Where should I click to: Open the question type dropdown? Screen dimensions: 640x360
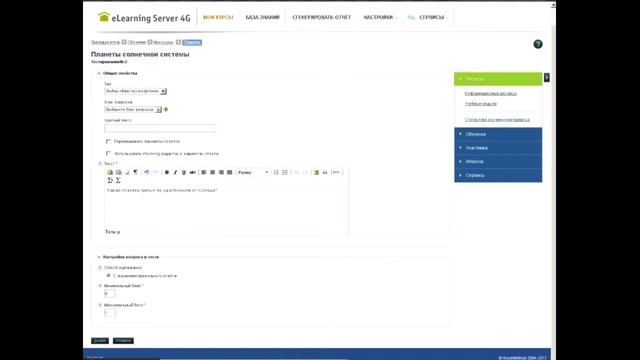coord(135,91)
